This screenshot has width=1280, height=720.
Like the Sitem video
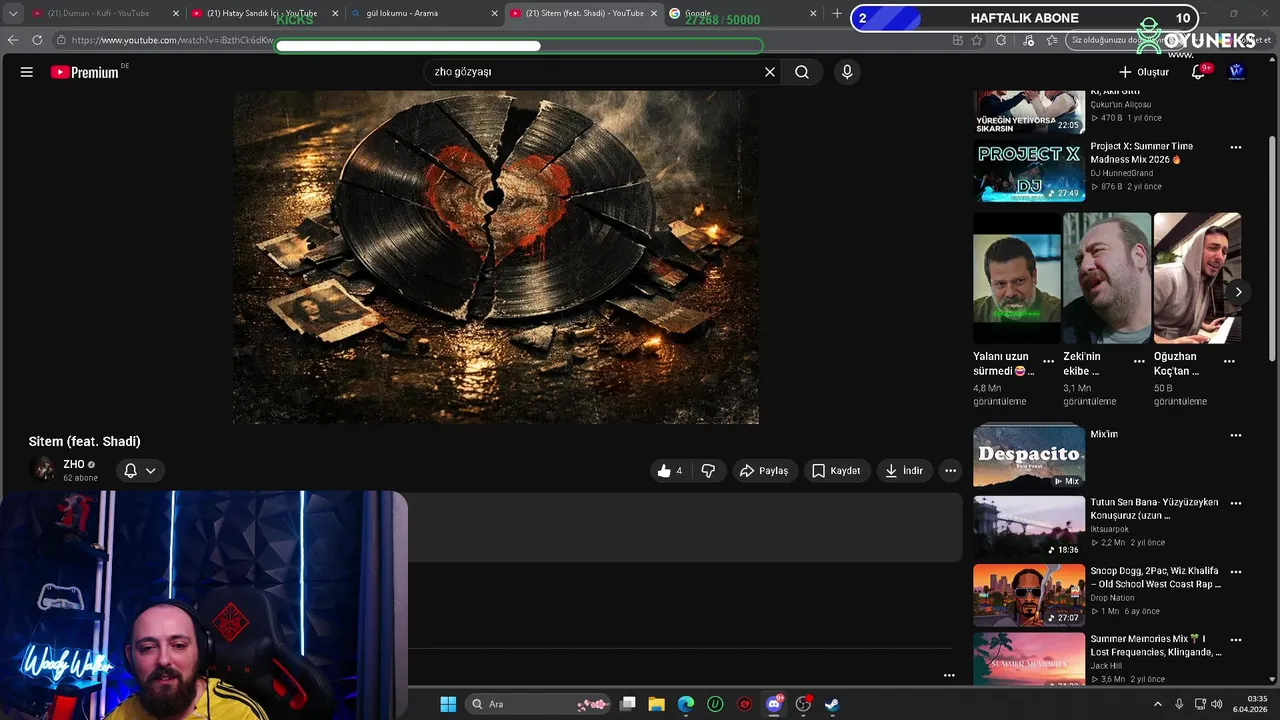coord(670,470)
